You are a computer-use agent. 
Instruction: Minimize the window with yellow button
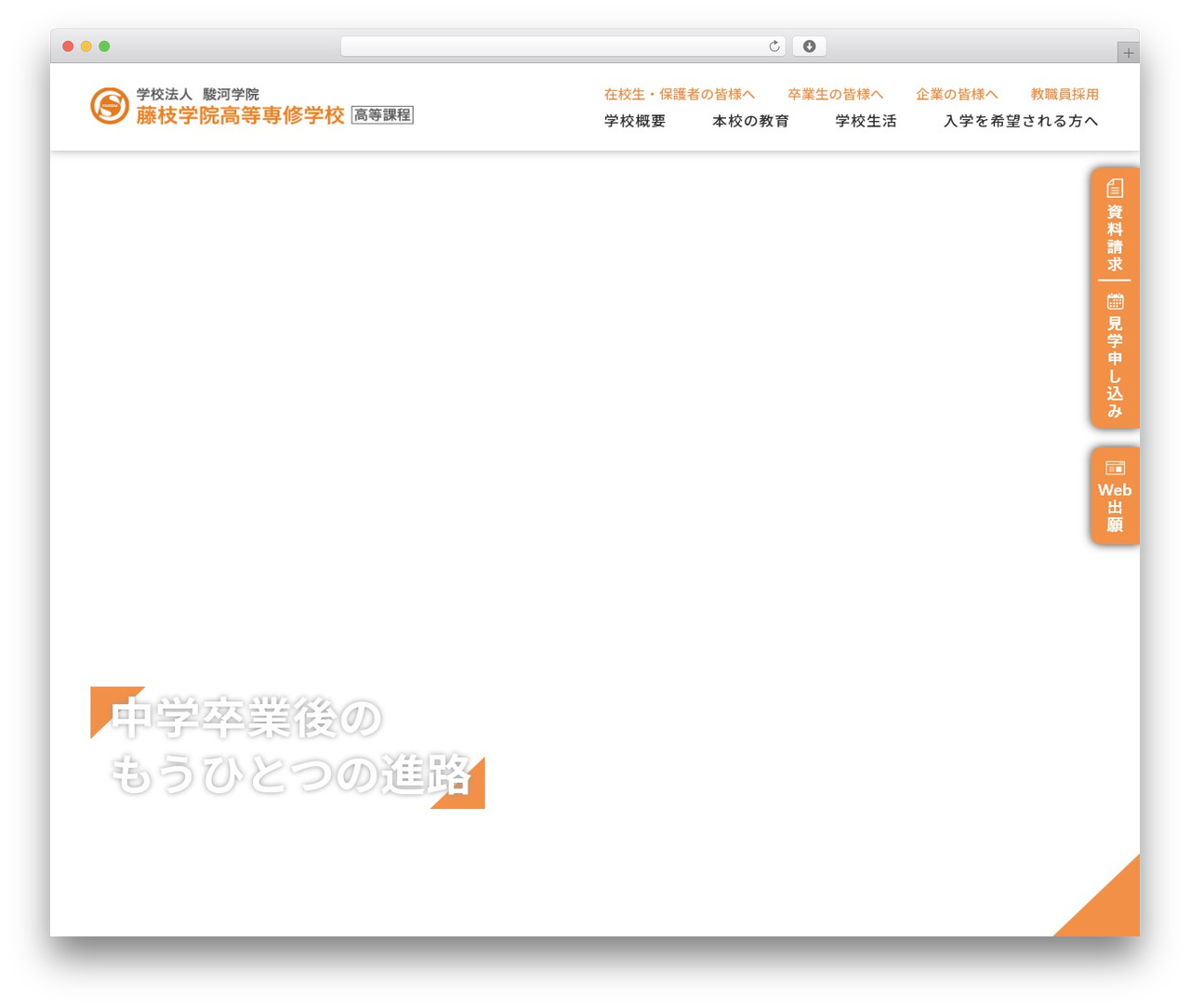(x=86, y=46)
